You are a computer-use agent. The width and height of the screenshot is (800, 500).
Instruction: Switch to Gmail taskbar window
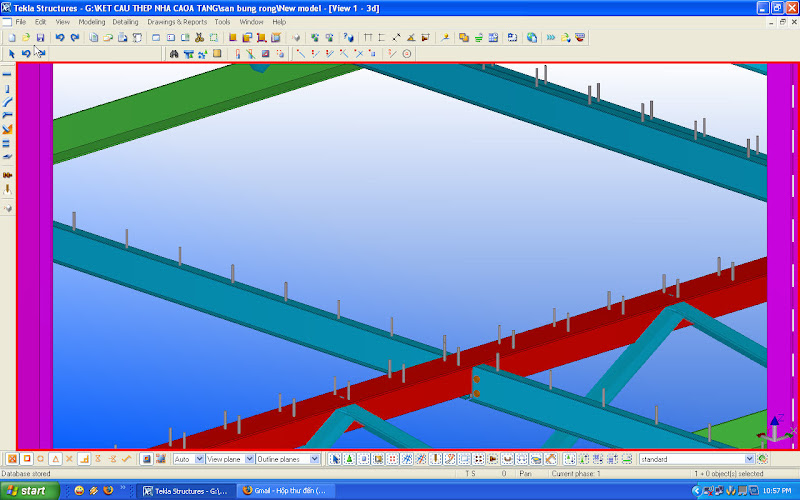click(x=284, y=491)
